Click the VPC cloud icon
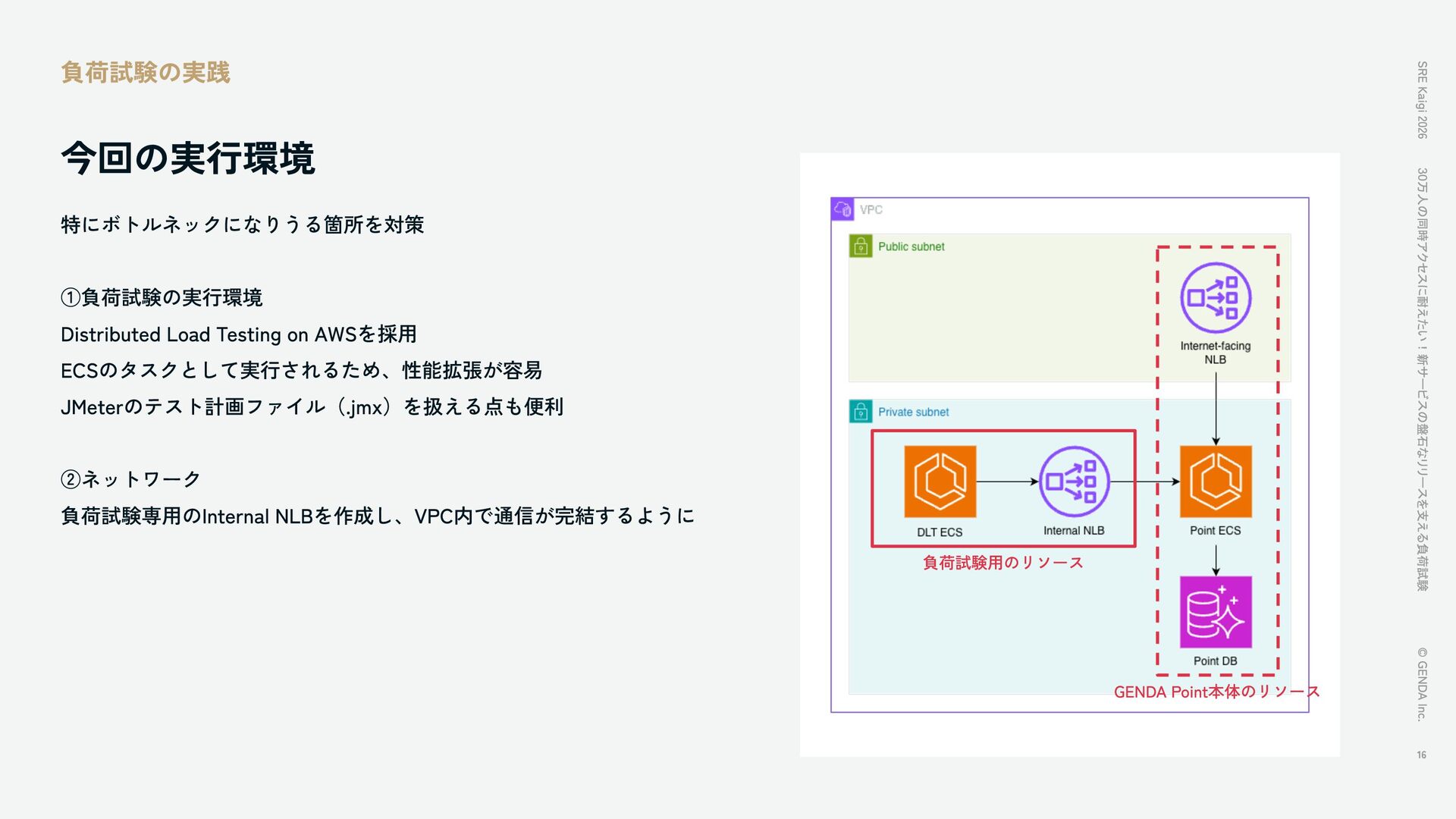The image size is (1456, 819). pos(843,209)
